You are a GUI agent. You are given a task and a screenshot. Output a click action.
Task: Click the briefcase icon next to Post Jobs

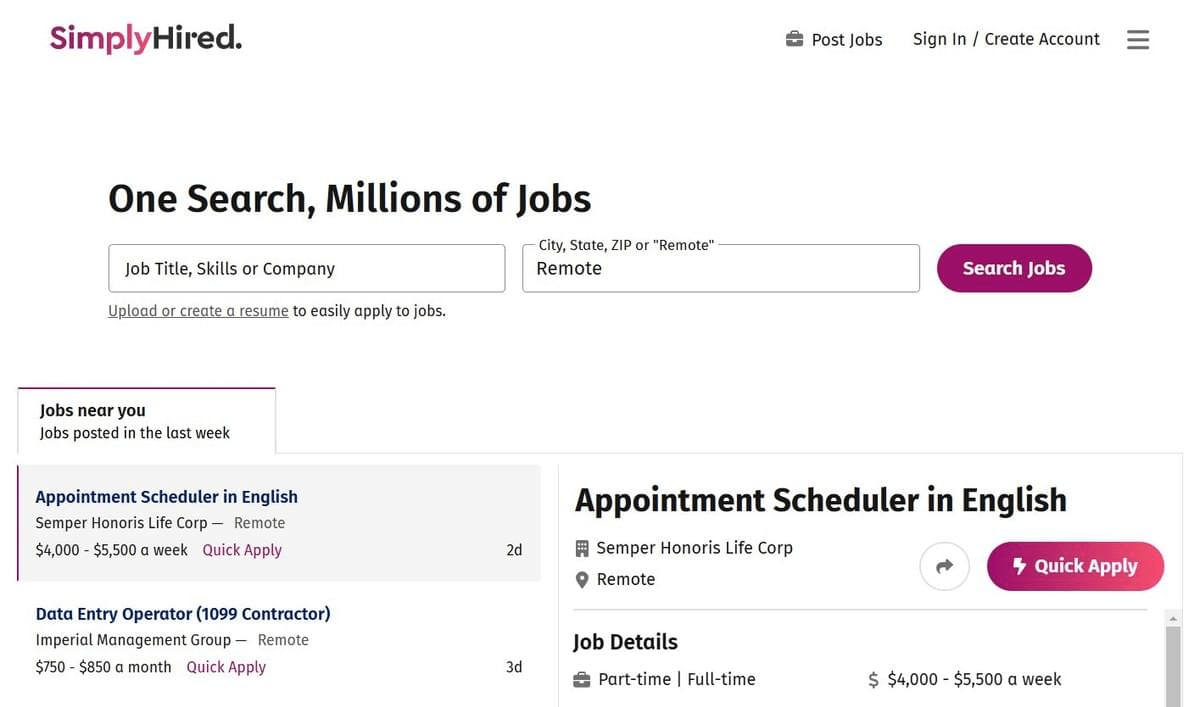794,39
